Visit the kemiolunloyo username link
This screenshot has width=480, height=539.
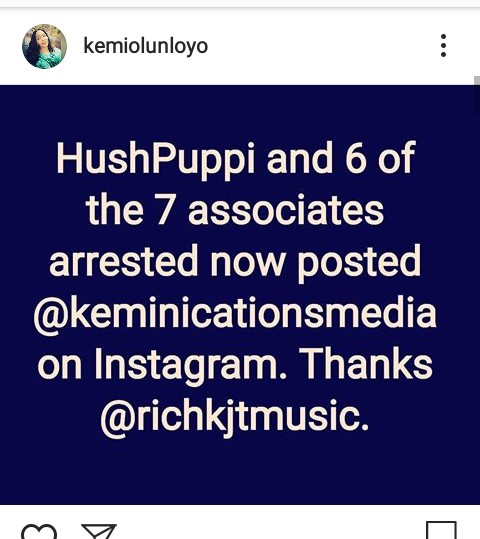click(146, 46)
